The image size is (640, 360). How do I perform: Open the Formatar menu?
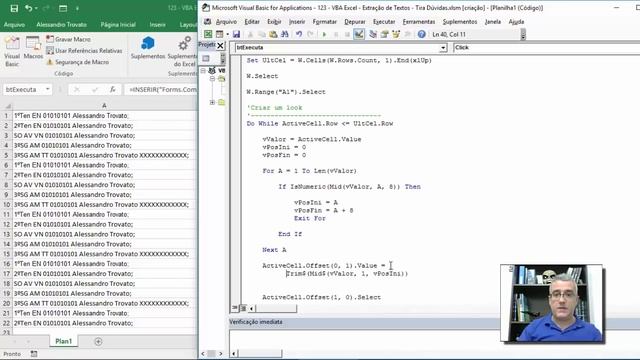[324, 22]
